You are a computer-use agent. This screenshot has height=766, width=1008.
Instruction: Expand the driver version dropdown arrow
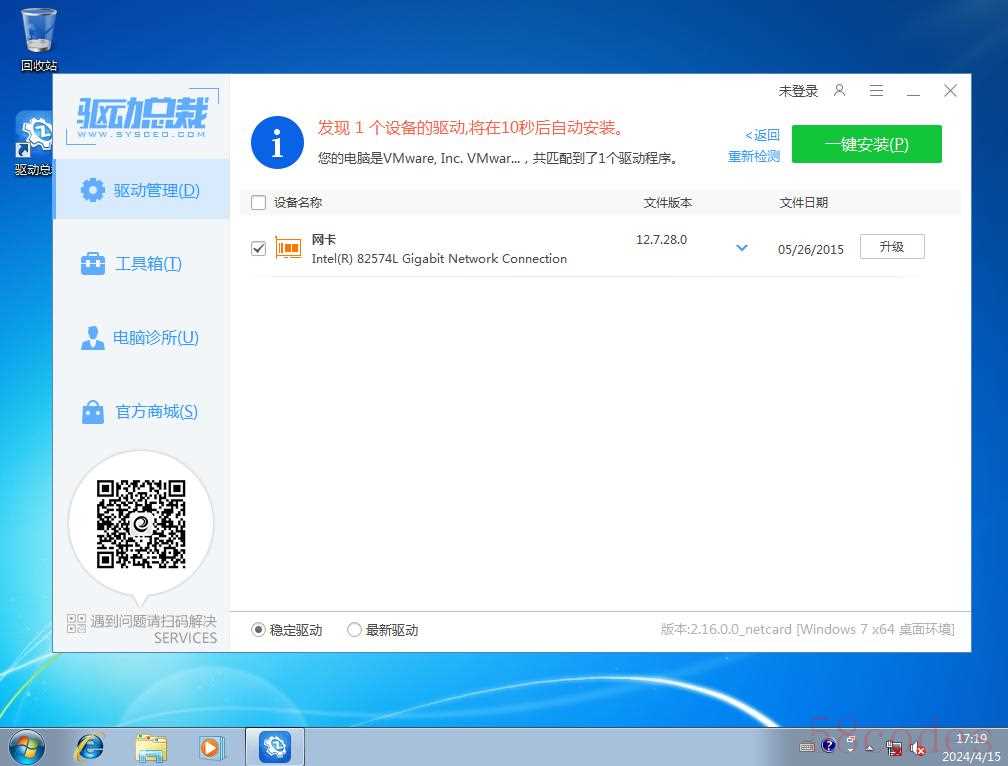click(742, 248)
